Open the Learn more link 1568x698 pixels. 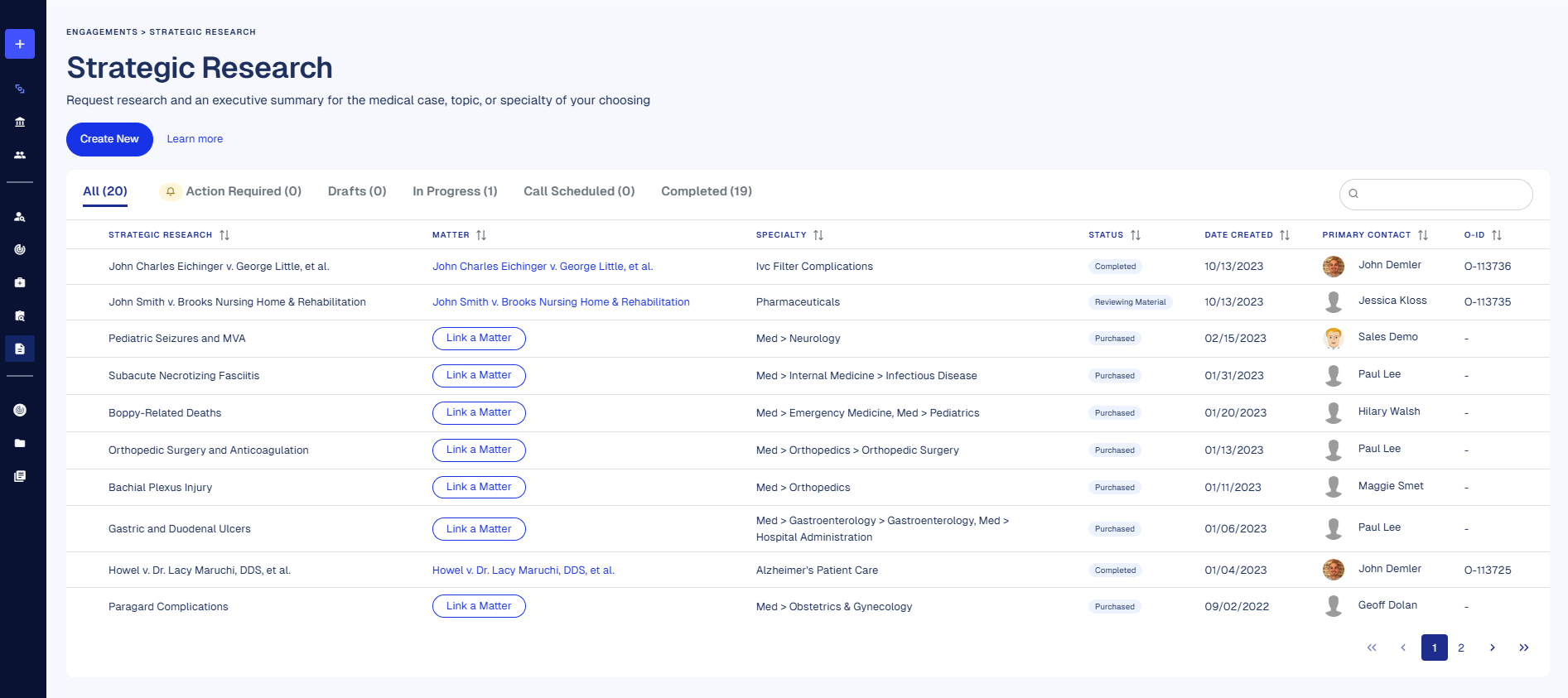[195, 139]
